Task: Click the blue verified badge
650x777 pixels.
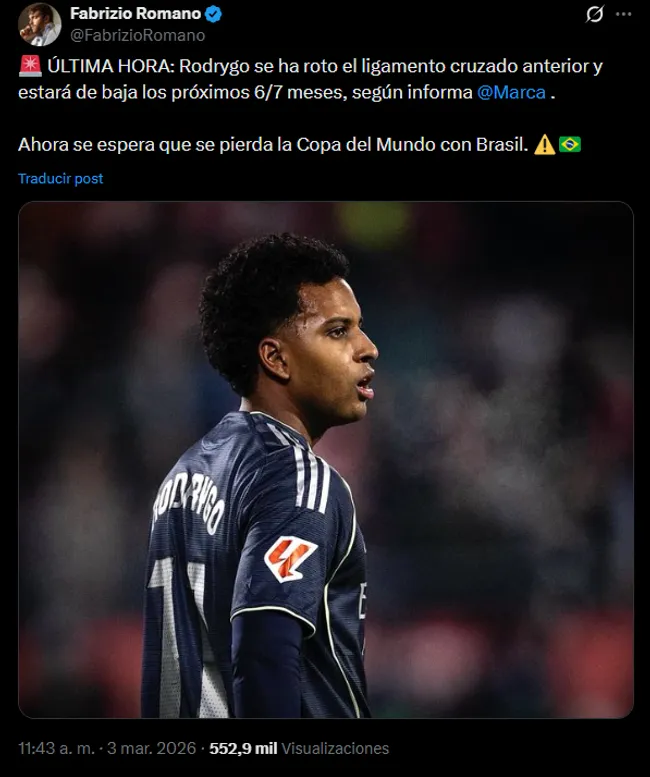Action: point(214,14)
